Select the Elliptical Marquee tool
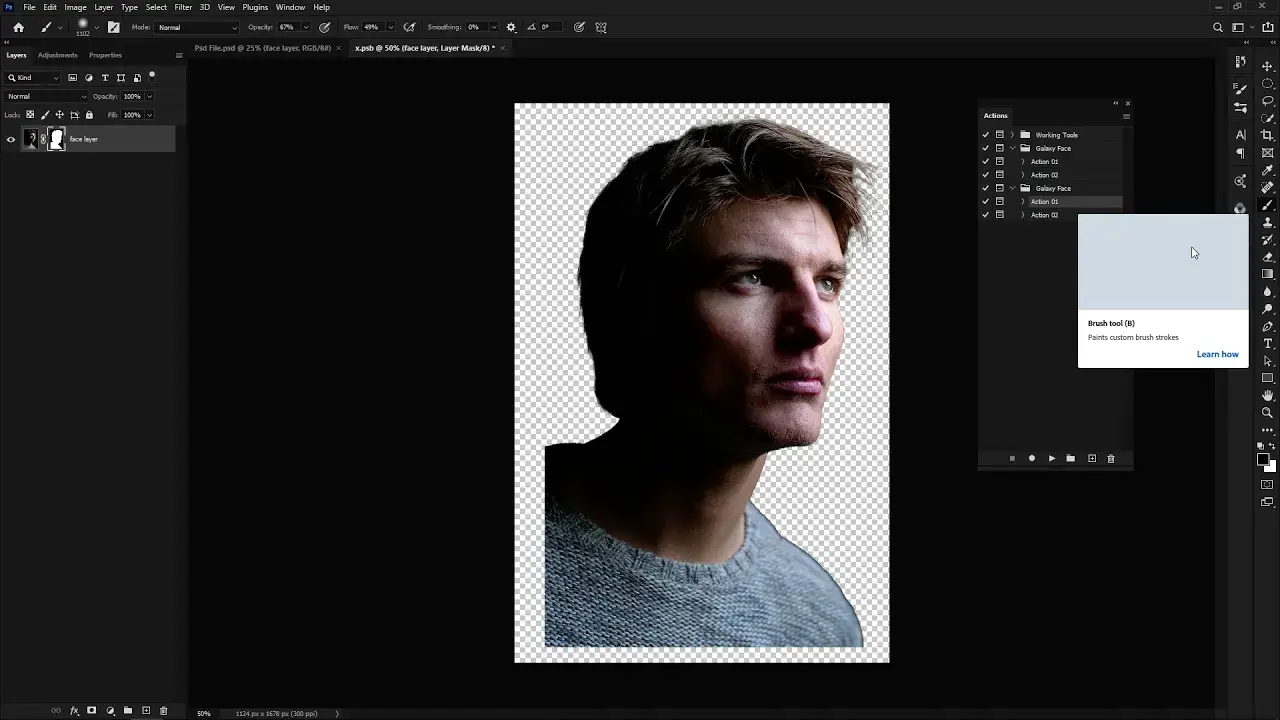Viewport: 1280px width, 720px height. coord(1268,84)
